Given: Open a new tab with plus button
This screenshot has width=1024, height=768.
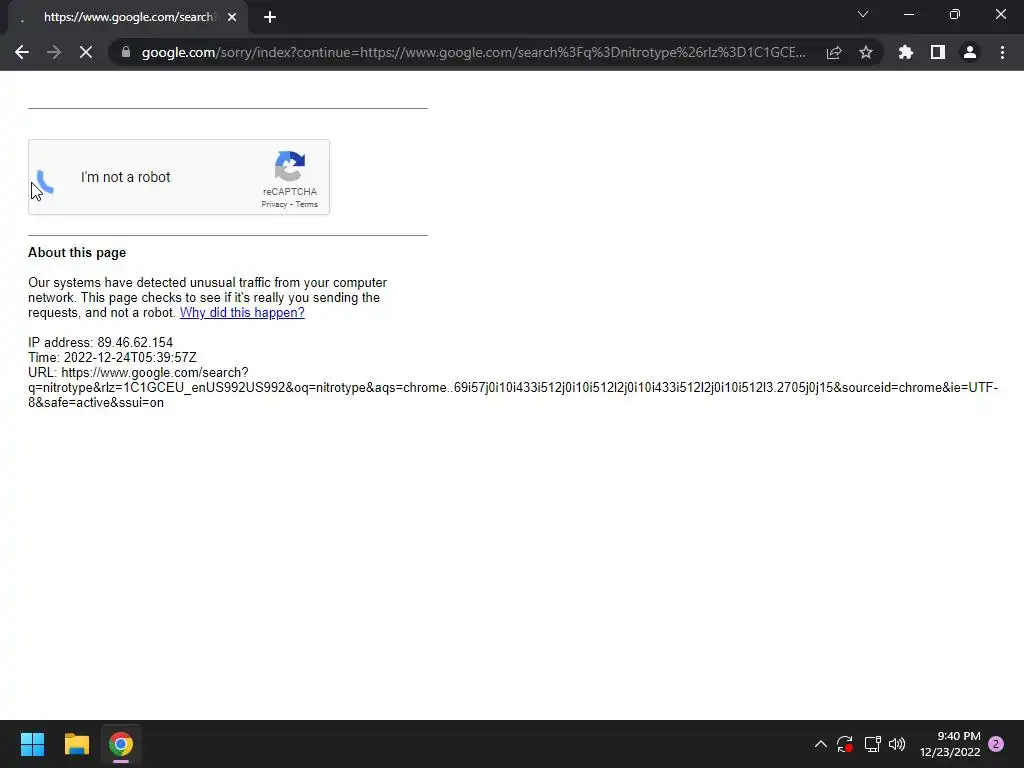Looking at the screenshot, I should (270, 17).
